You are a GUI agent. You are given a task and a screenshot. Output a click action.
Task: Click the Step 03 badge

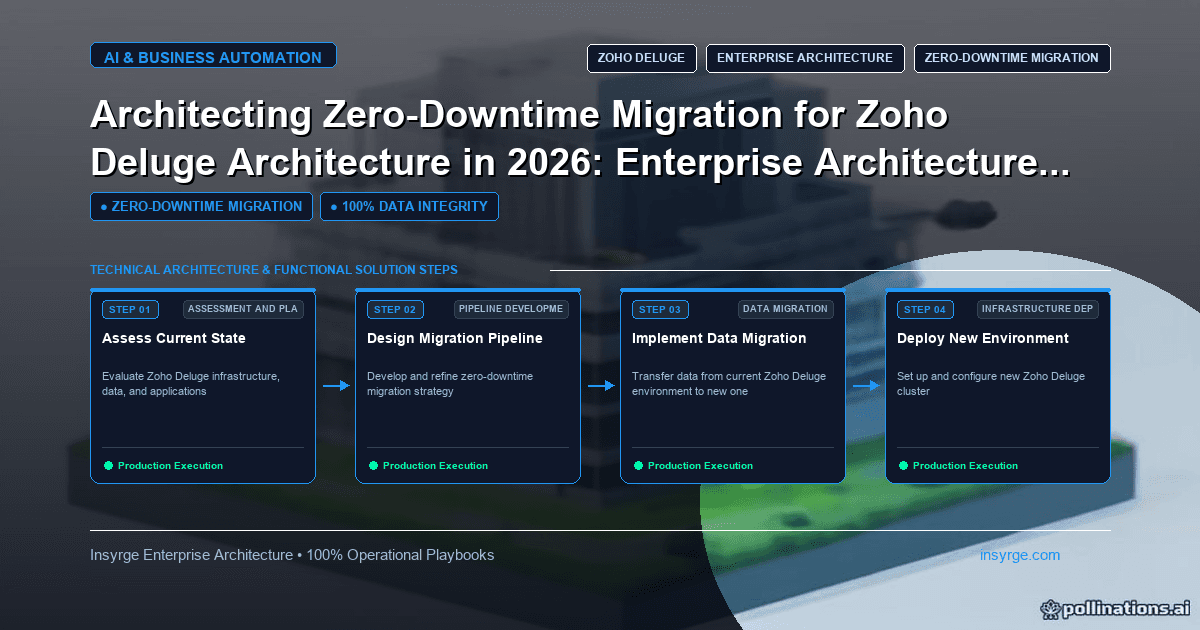click(660, 310)
